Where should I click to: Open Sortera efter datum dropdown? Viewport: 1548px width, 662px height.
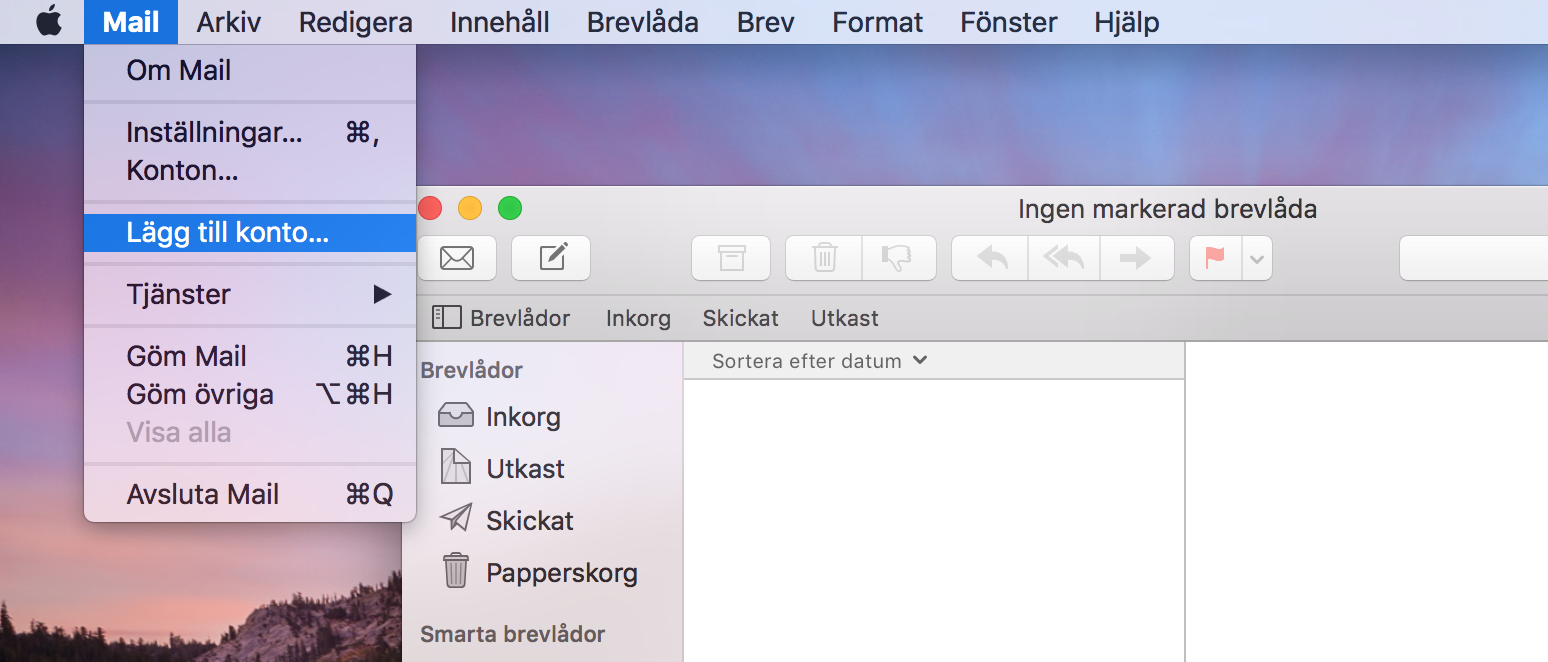(820, 361)
